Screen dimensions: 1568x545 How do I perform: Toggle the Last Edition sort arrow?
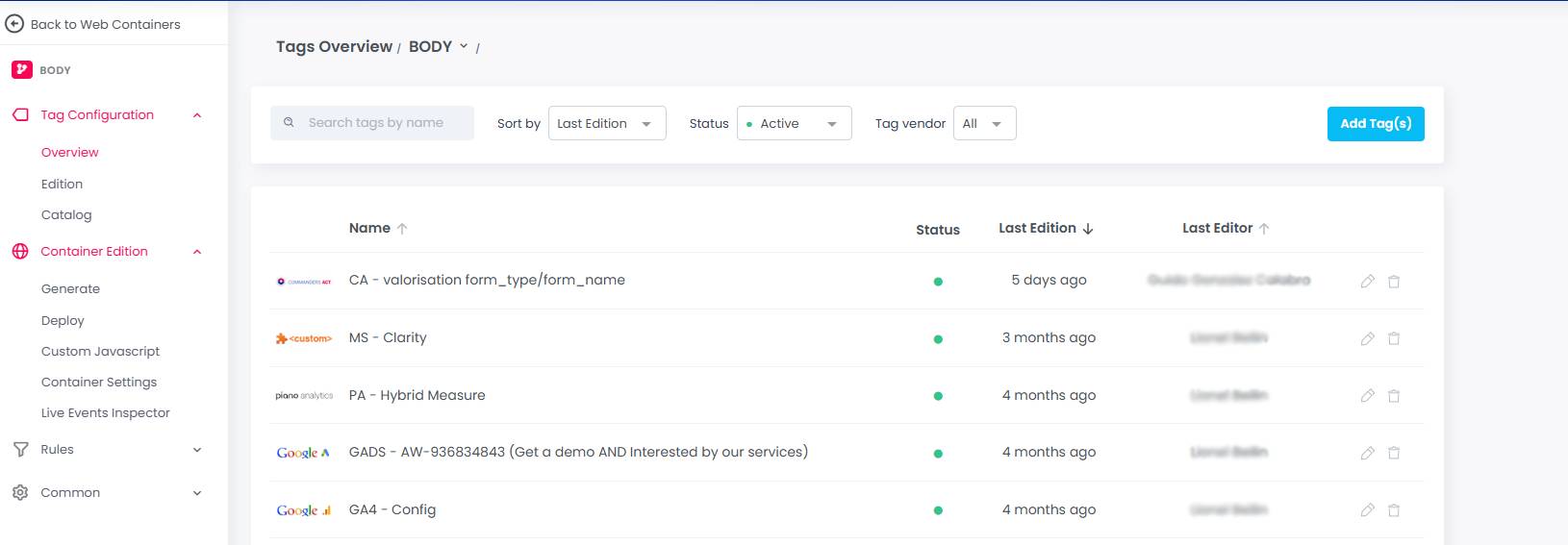pyautogui.click(x=1088, y=229)
